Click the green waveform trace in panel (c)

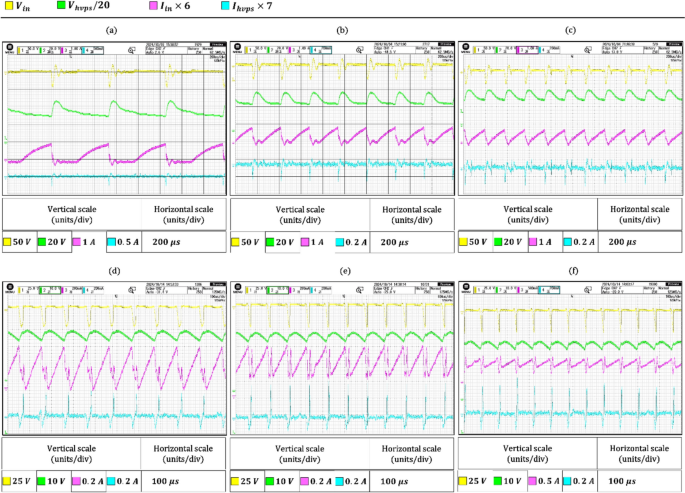pos(572,95)
